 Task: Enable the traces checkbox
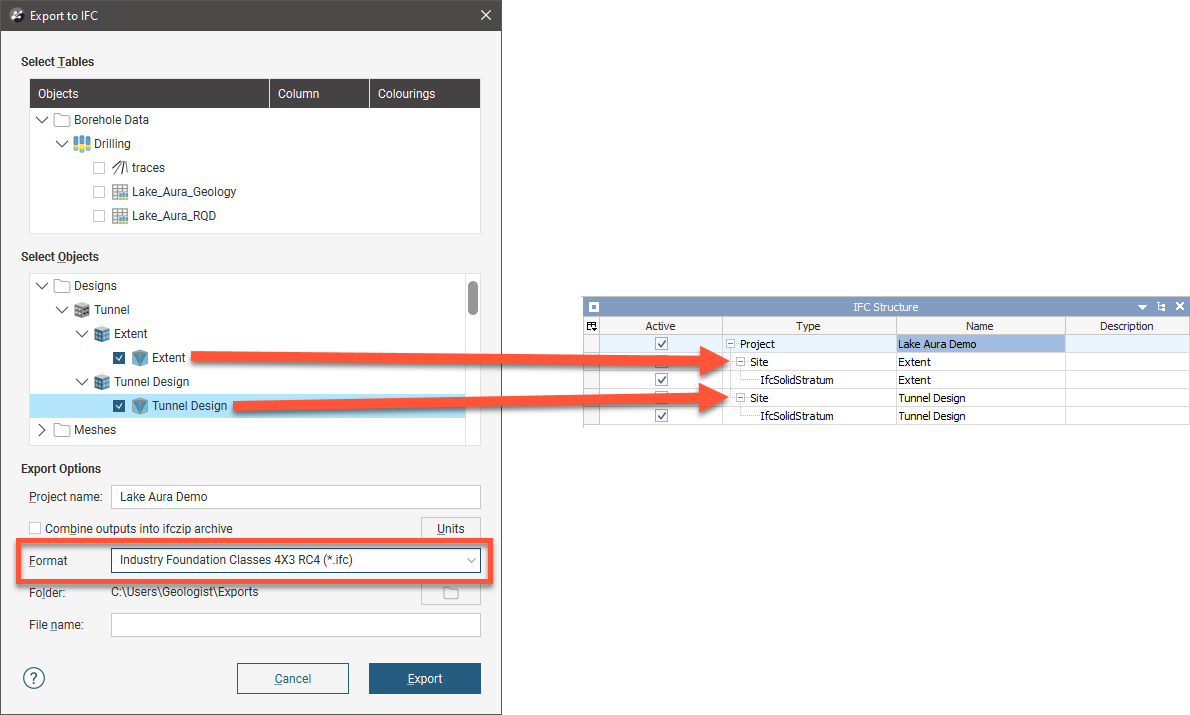pyautogui.click(x=99, y=168)
